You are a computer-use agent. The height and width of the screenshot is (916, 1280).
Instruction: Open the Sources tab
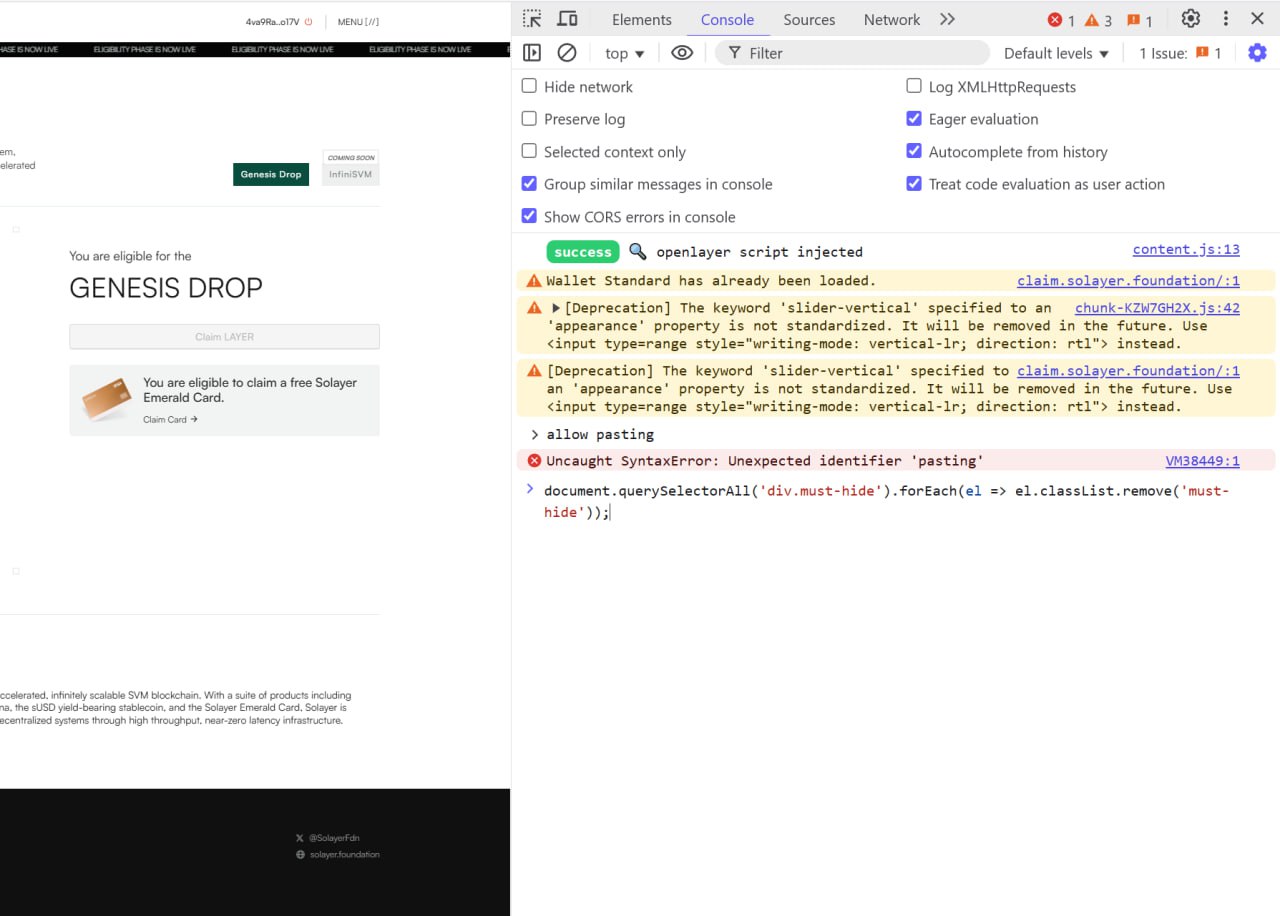pos(809,19)
